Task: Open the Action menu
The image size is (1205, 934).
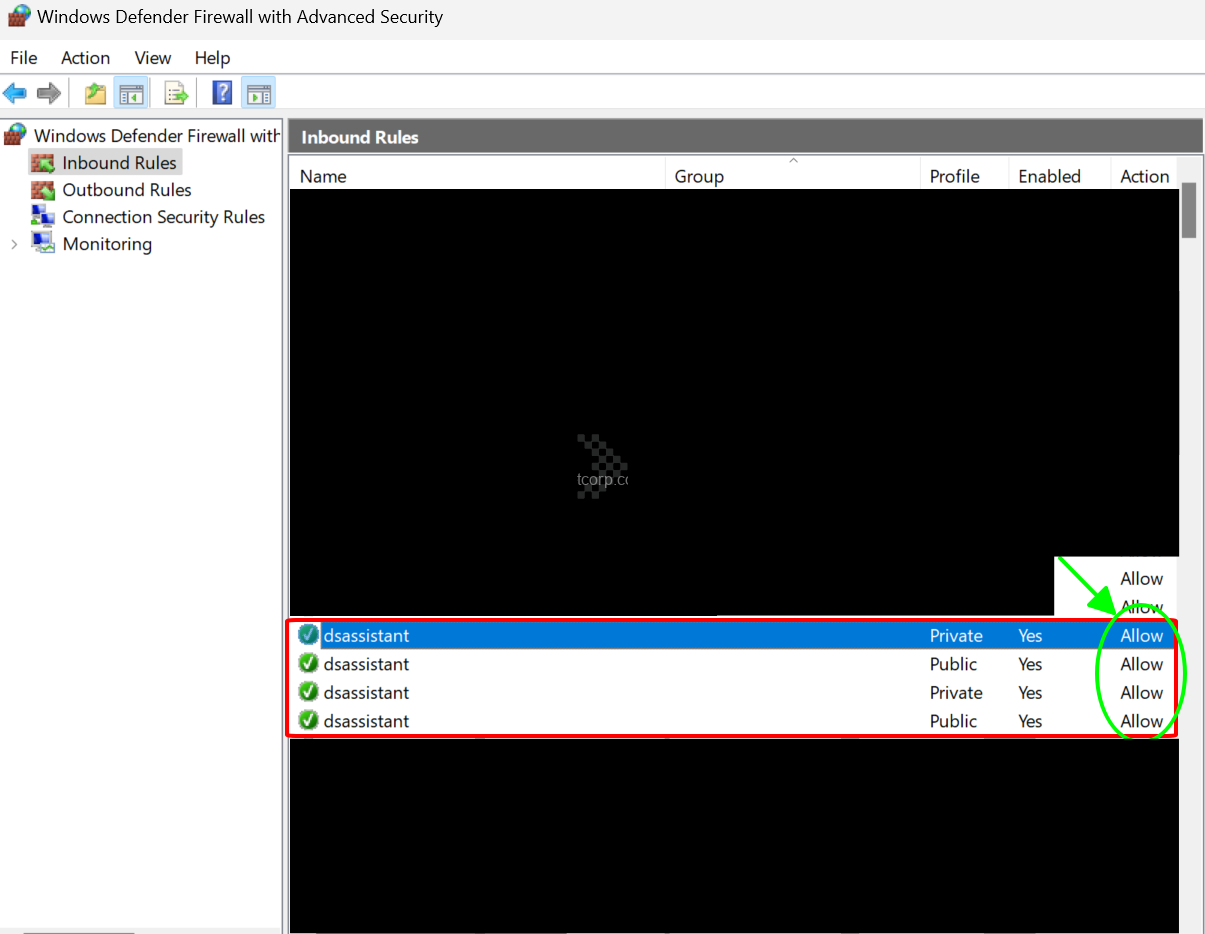Action: 85,58
